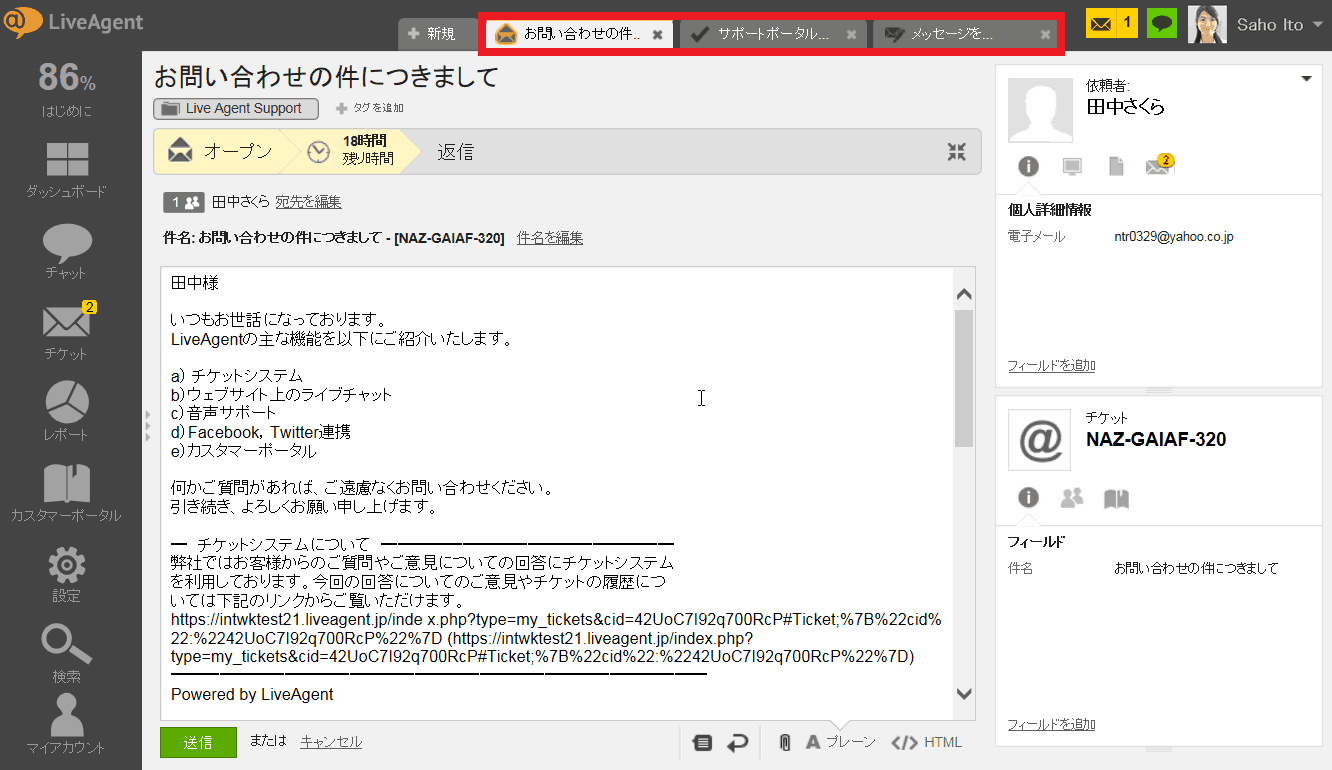
Task: Open the Reports (レポート) section
Action: click(x=67, y=413)
